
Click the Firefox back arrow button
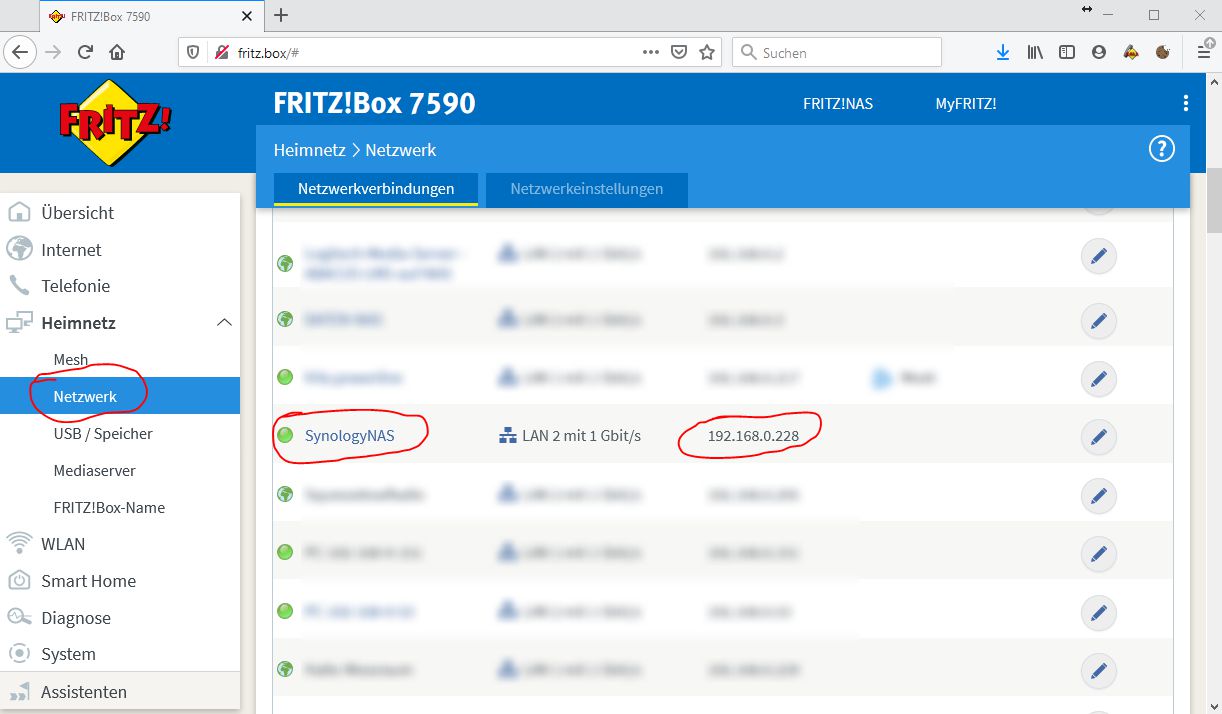tap(21, 53)
